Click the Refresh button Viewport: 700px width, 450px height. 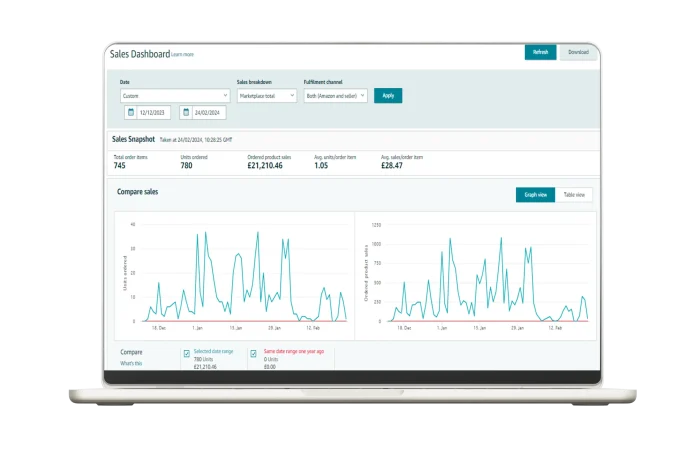[540, 52]
